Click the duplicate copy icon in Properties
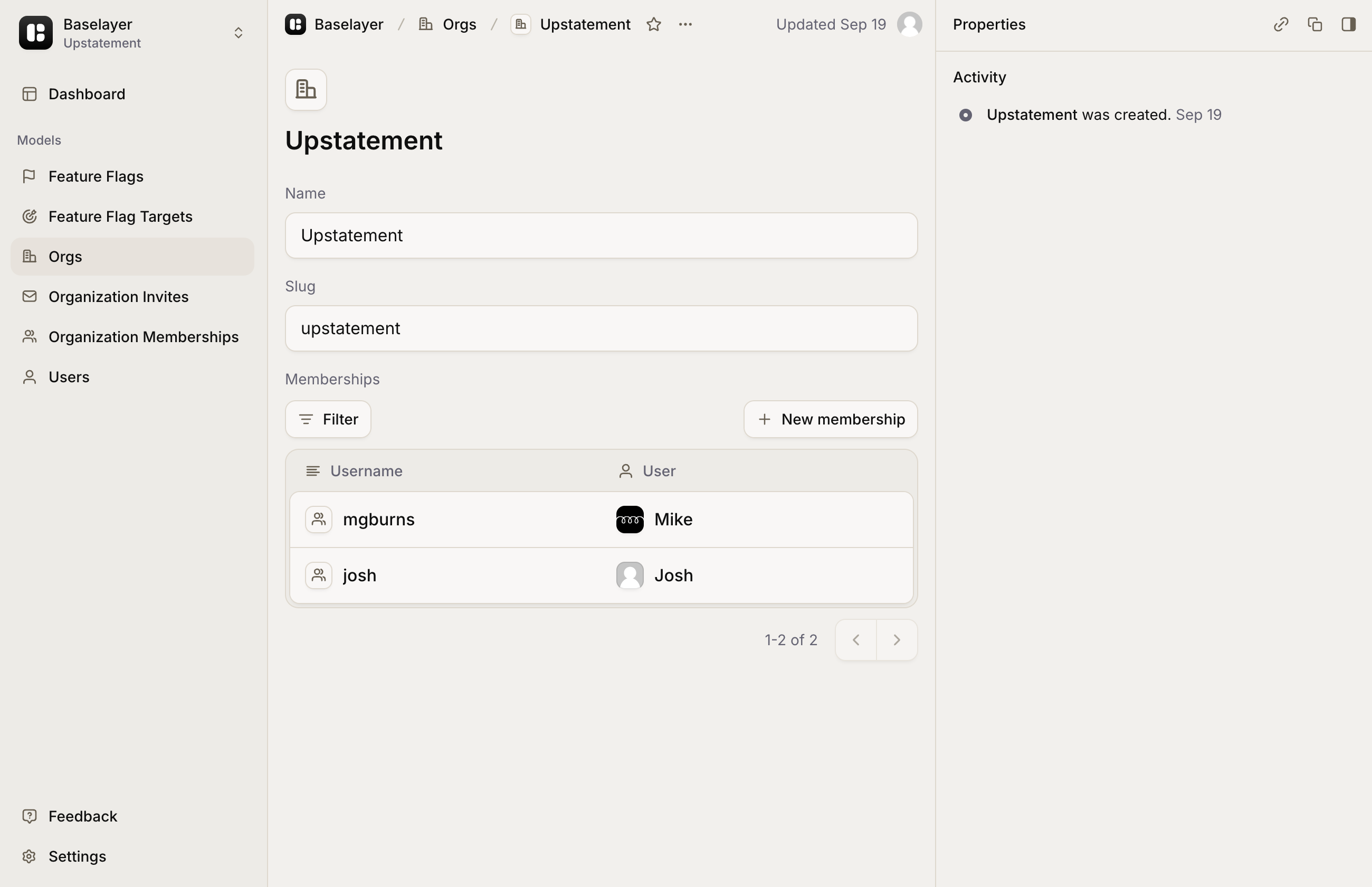The image size is (1372, 887). pos(1314,24)
